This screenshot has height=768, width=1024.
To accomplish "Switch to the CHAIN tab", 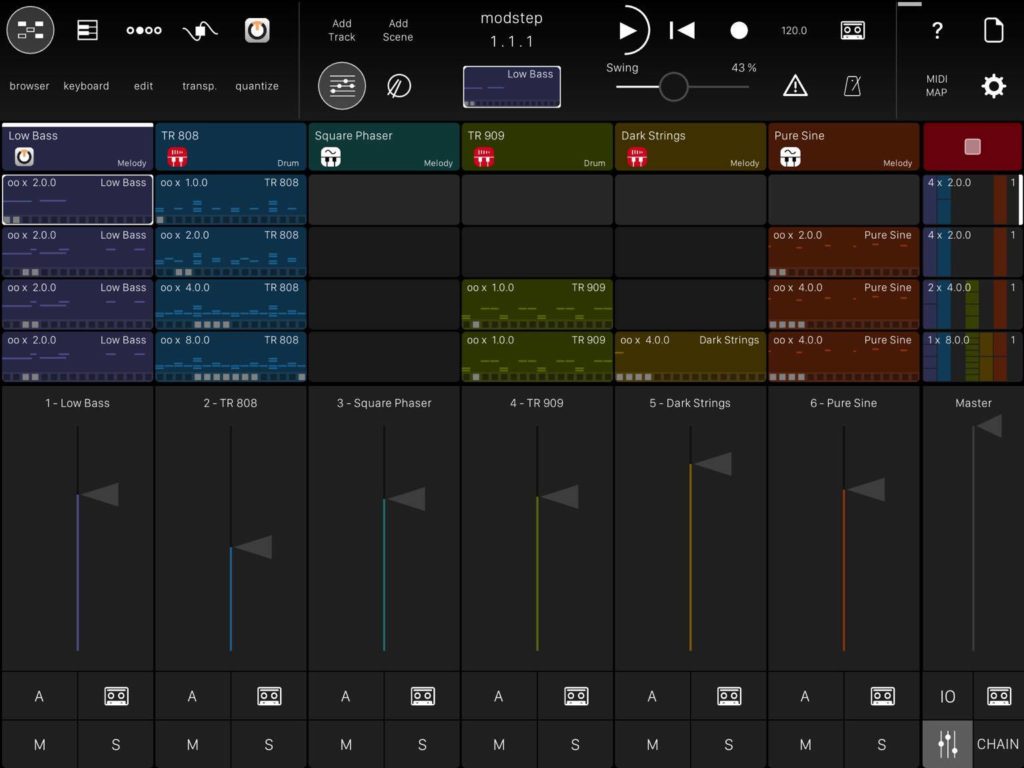I will point(997,744).
